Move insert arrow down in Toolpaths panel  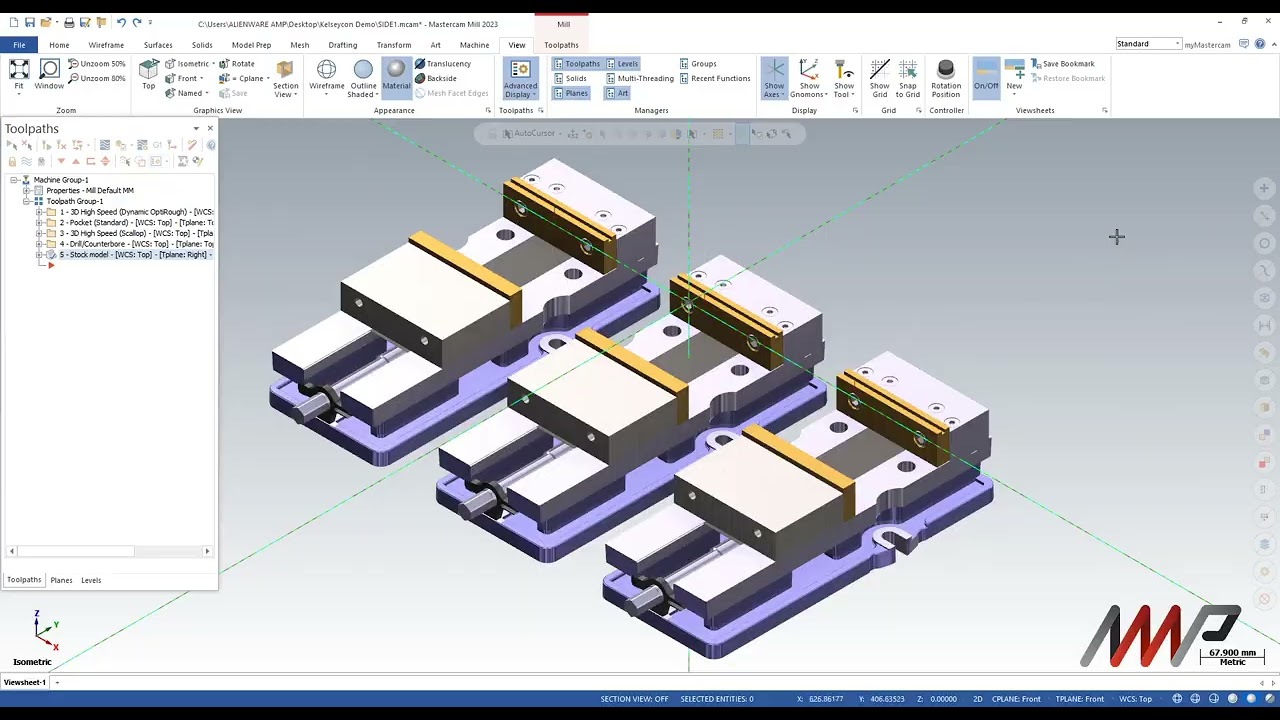(x=61, y=161)
